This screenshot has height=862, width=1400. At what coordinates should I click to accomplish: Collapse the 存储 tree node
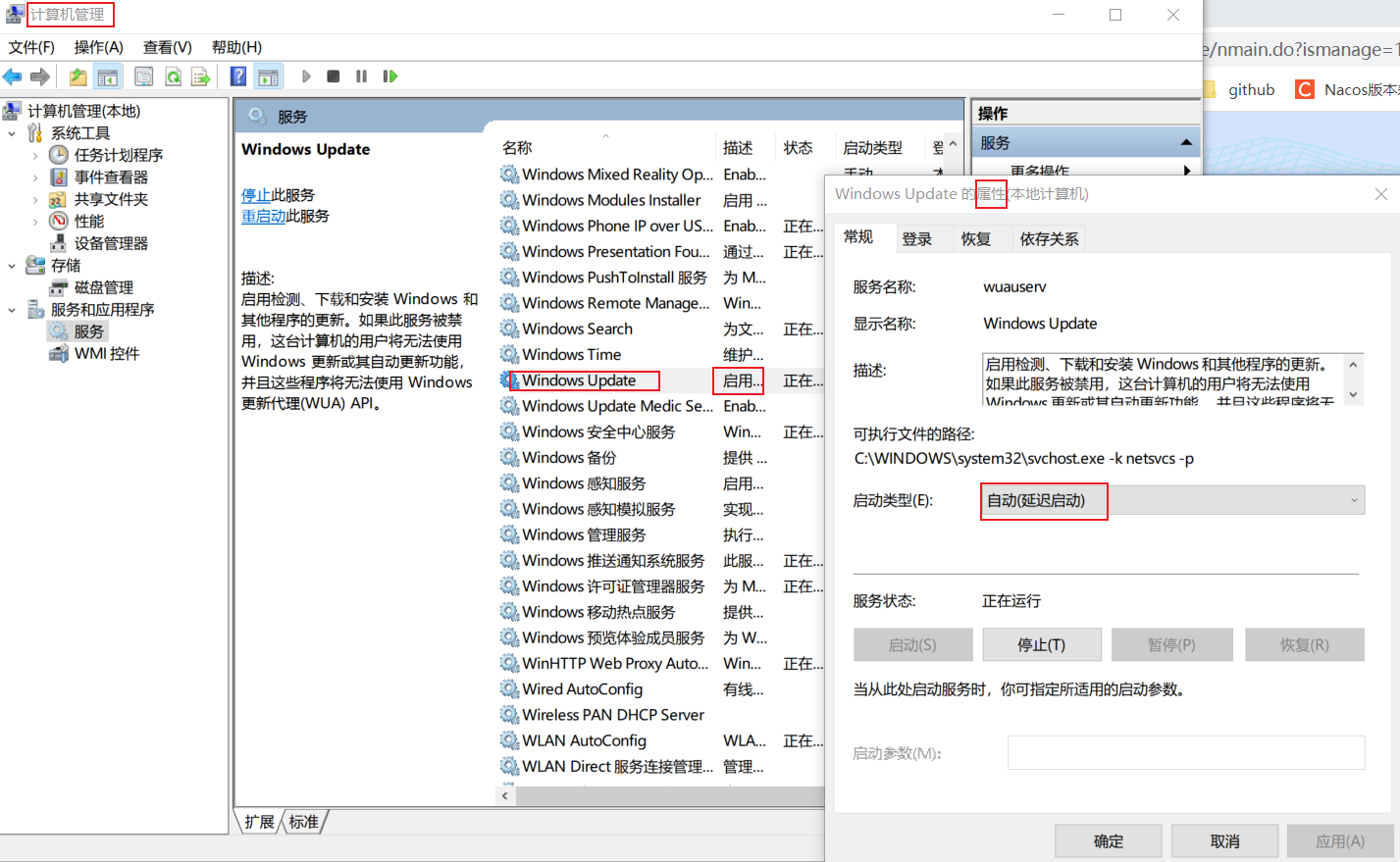(x=12, y=266)
